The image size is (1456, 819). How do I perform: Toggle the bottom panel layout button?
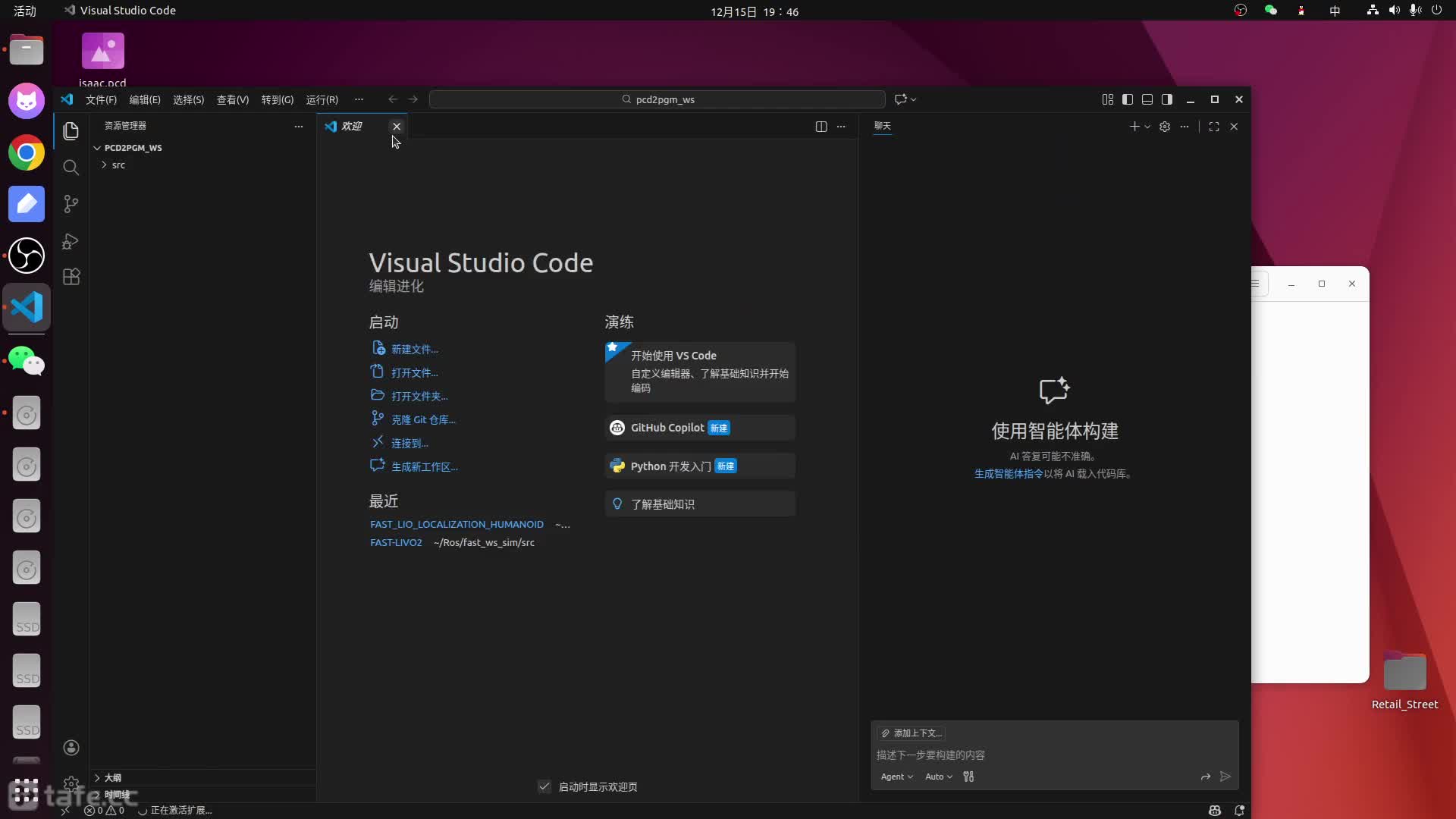point(1147,99)
